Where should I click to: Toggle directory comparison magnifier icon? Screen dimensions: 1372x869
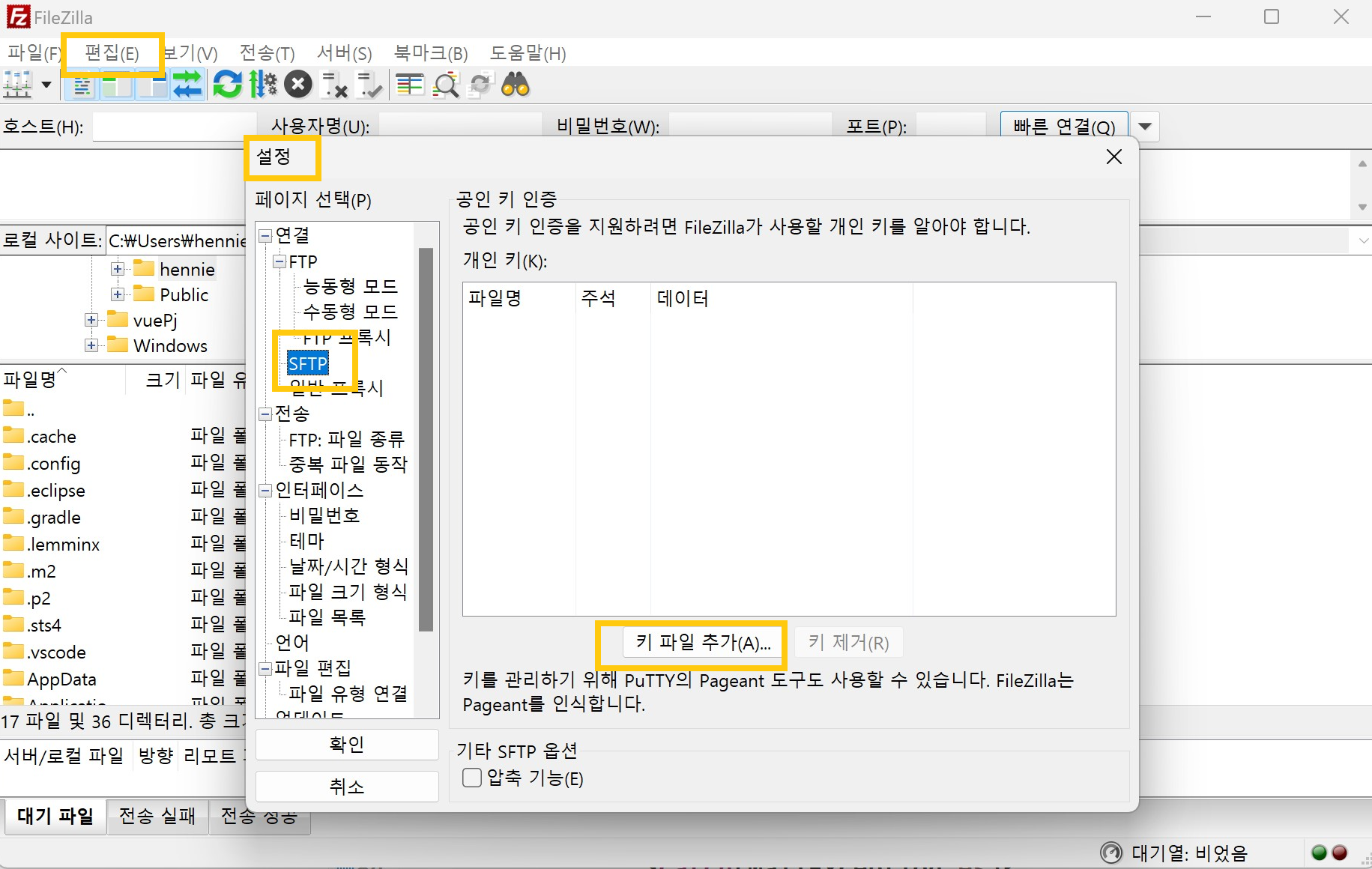click(446, 85)
